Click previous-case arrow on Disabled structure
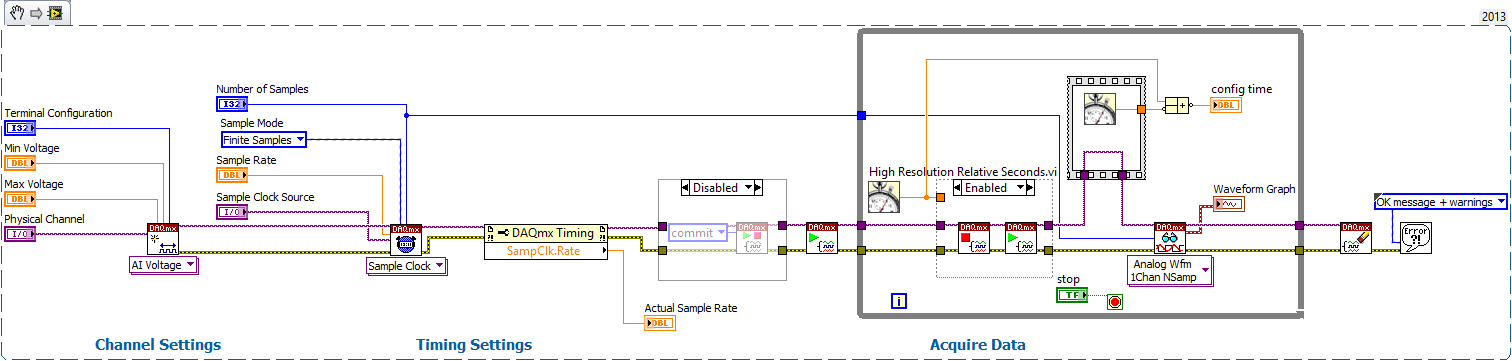This screenshot has width=1512, height=361. [686, 187]
